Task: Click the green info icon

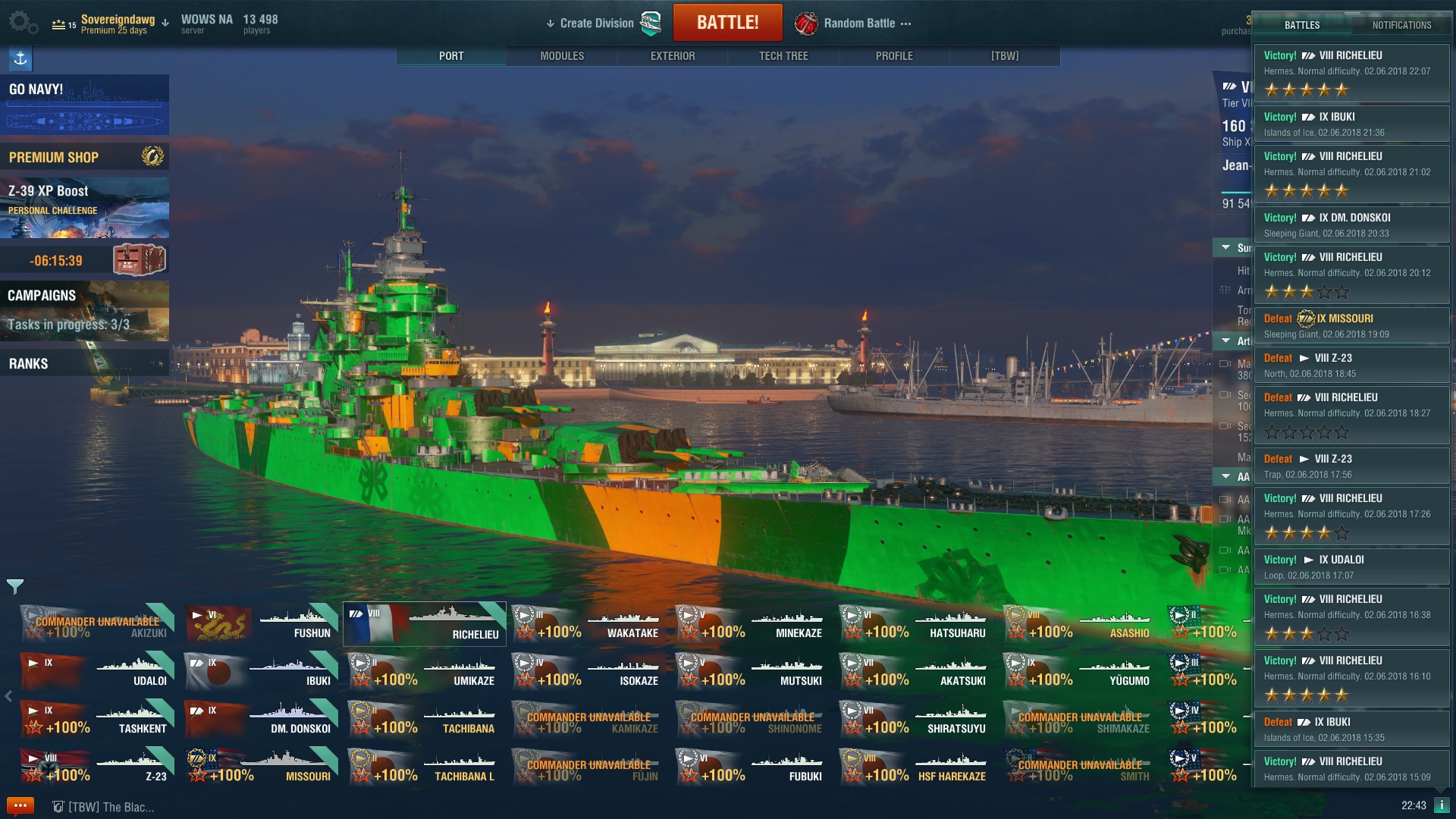Action: tap(1442, 805)
